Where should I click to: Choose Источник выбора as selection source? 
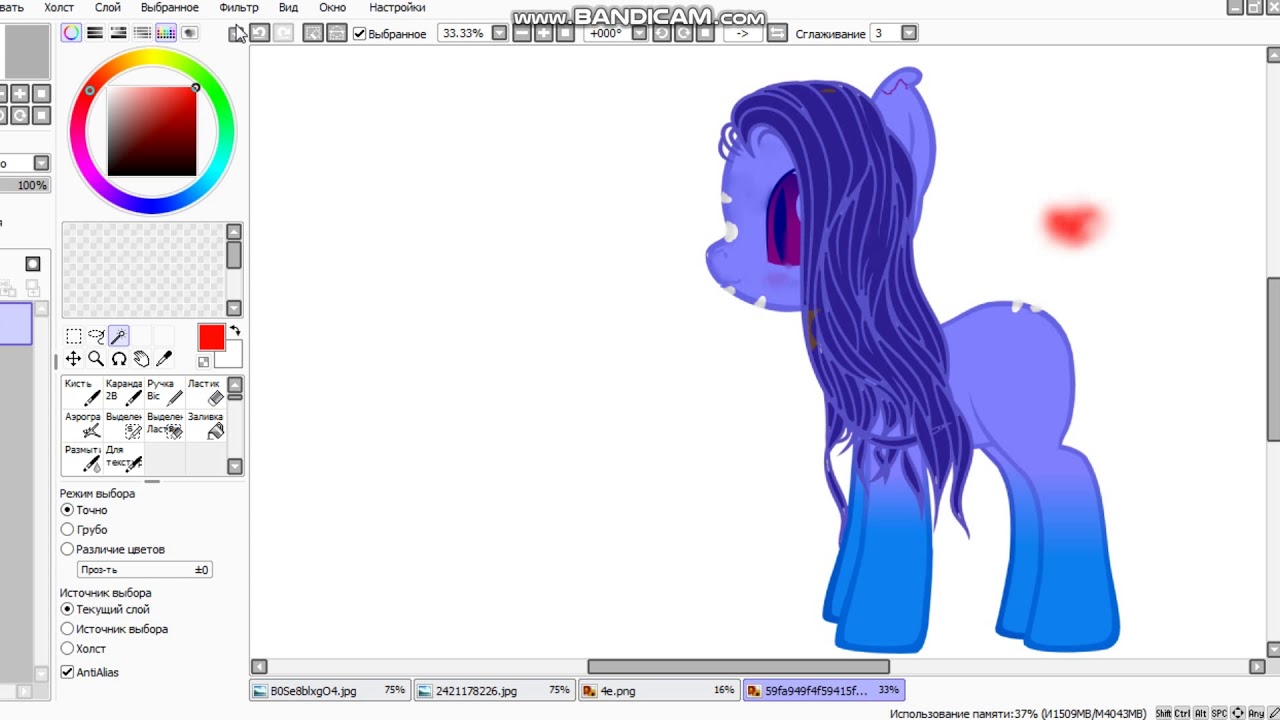(67, 629)
